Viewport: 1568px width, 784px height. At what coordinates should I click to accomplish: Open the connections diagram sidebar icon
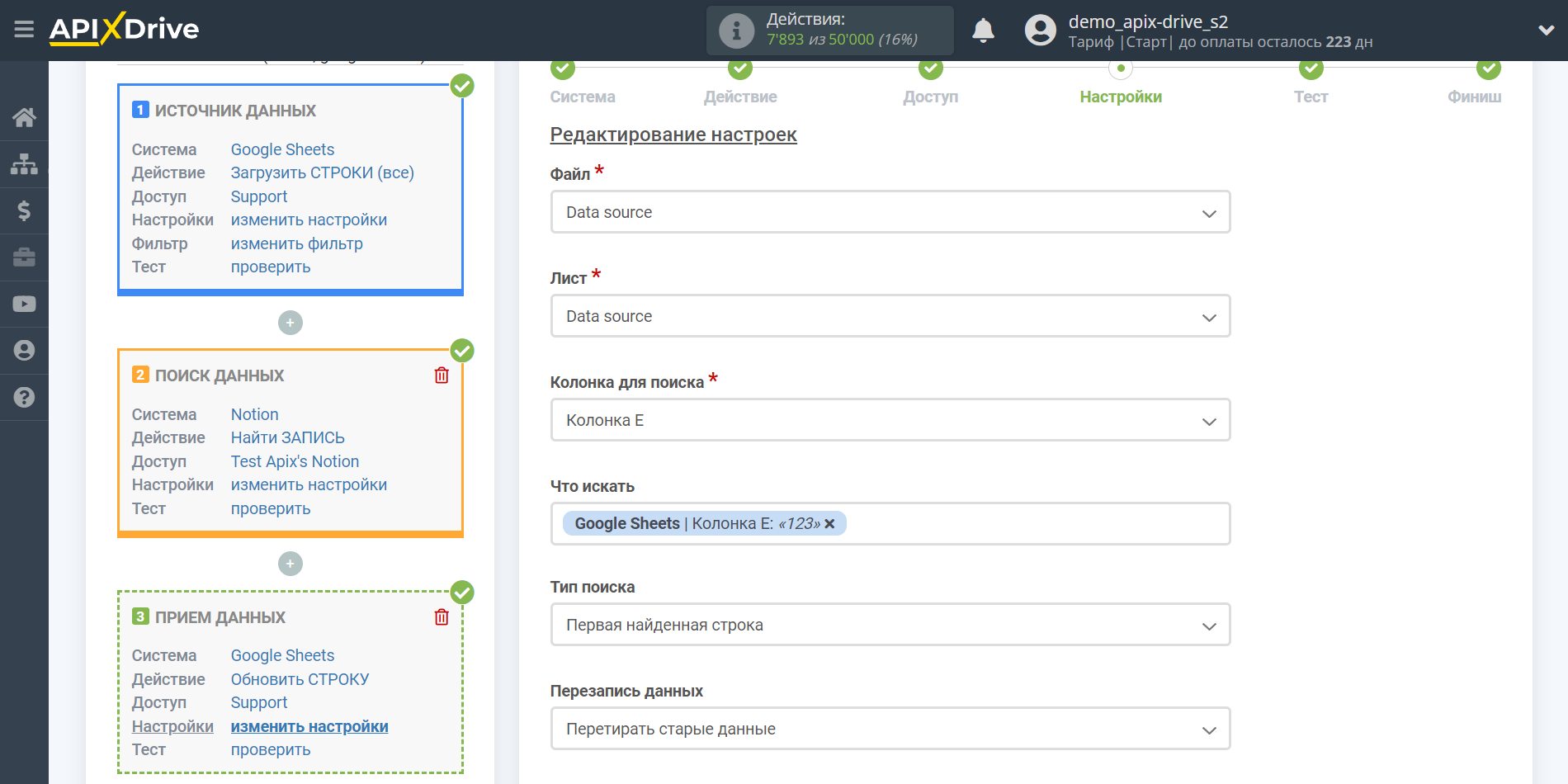[x=24, y=164]
